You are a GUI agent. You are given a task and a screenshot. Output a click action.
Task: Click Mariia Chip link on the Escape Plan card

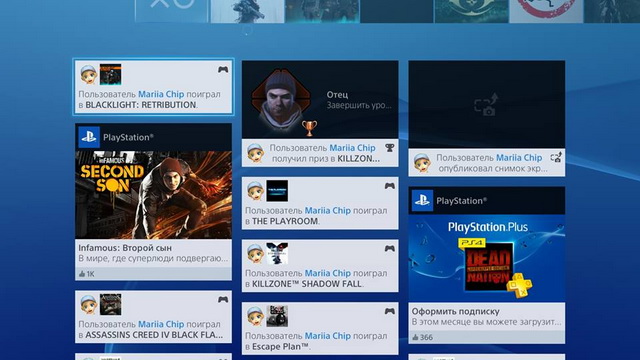click(328, 336)
